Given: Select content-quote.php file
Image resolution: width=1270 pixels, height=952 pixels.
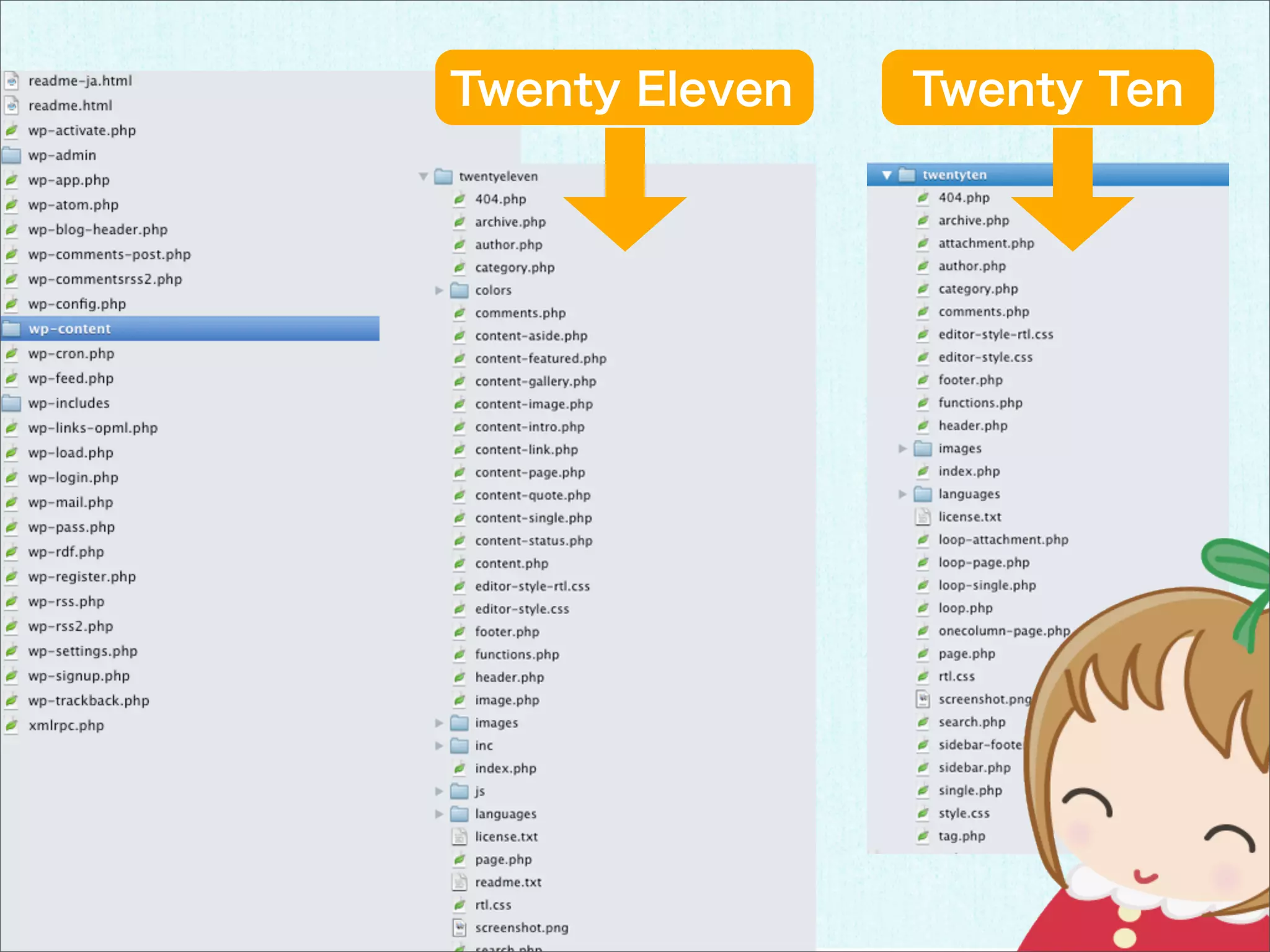Looking at the screenshot, I should click(533, 495).
